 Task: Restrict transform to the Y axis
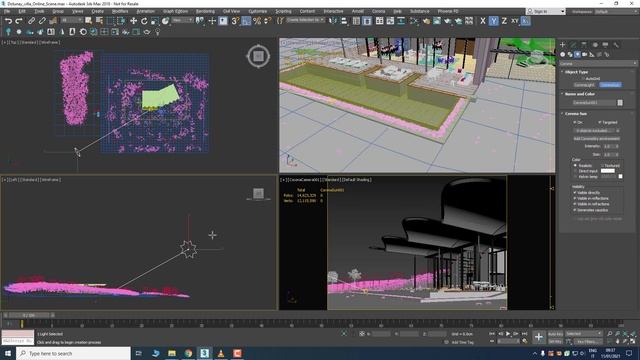click(x=493, y=21)
